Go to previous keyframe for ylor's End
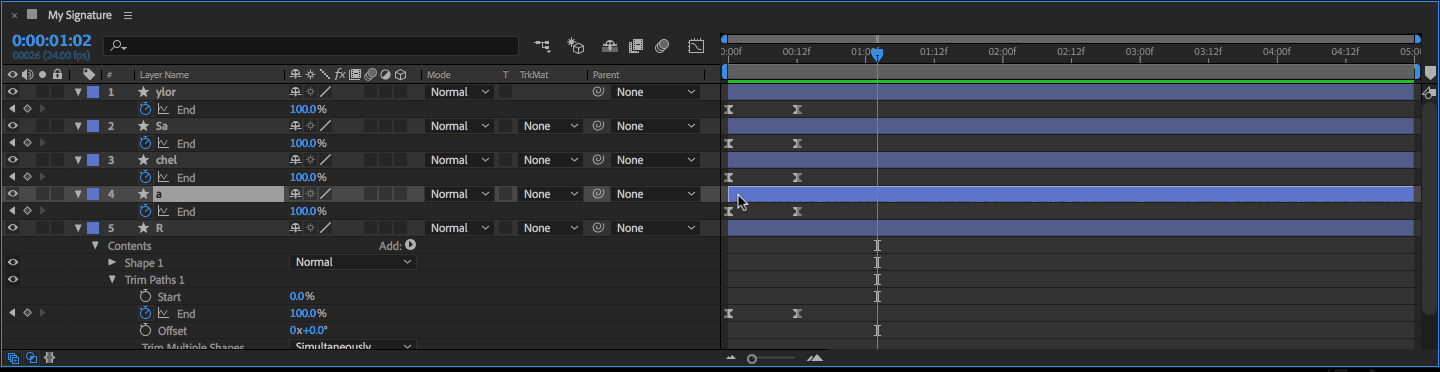1440x372 pixels. point(12,109)
